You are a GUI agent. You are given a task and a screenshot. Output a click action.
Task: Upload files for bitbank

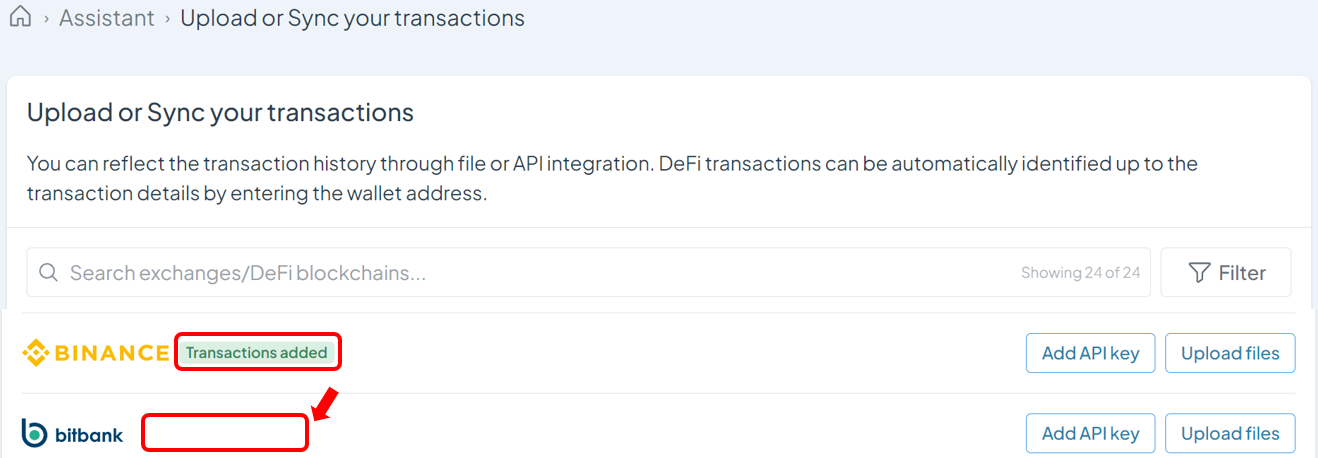[1230, 433]
